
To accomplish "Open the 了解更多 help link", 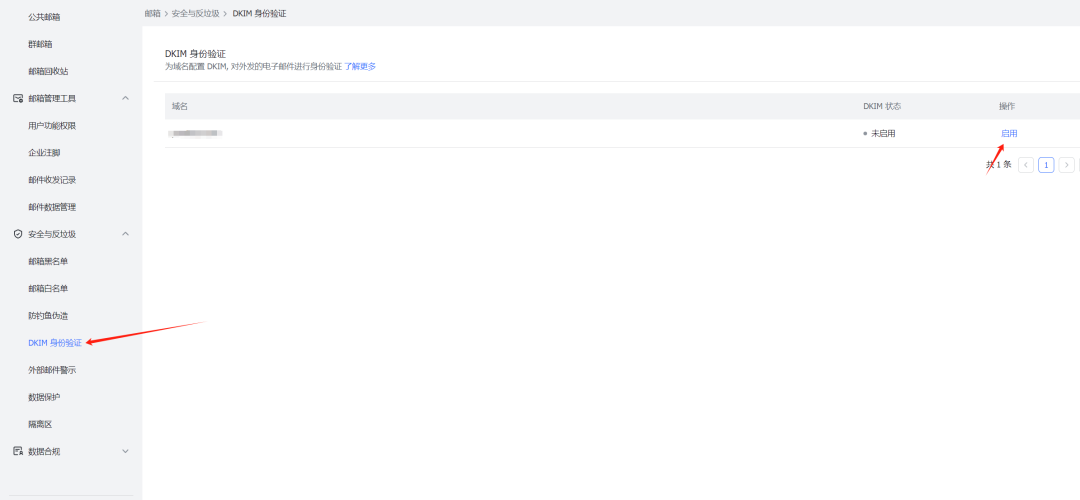I will coord(360,67).
